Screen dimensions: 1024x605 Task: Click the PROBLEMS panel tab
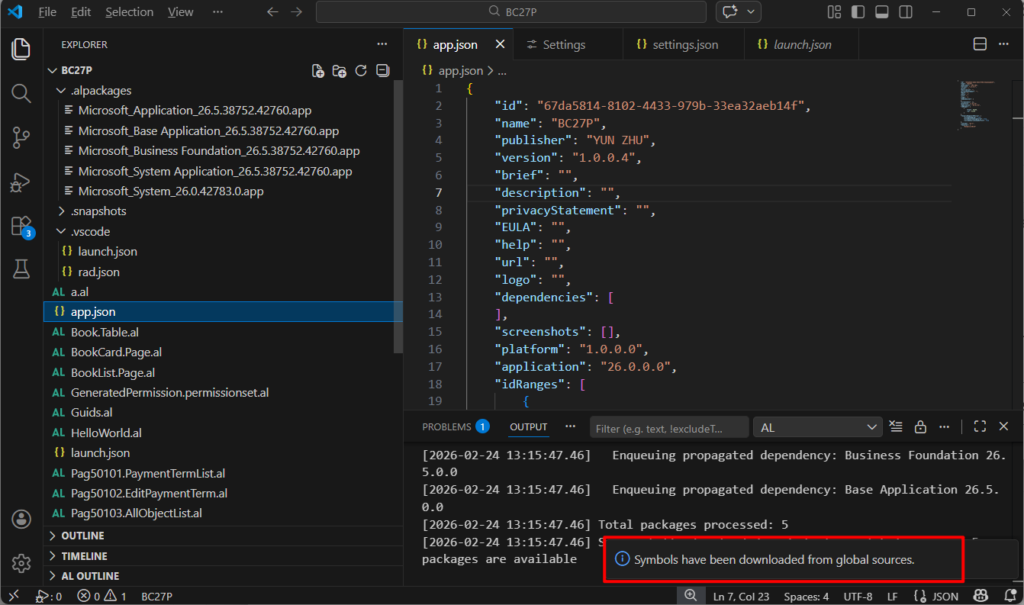pyautogui.click(x=447, y=427)
